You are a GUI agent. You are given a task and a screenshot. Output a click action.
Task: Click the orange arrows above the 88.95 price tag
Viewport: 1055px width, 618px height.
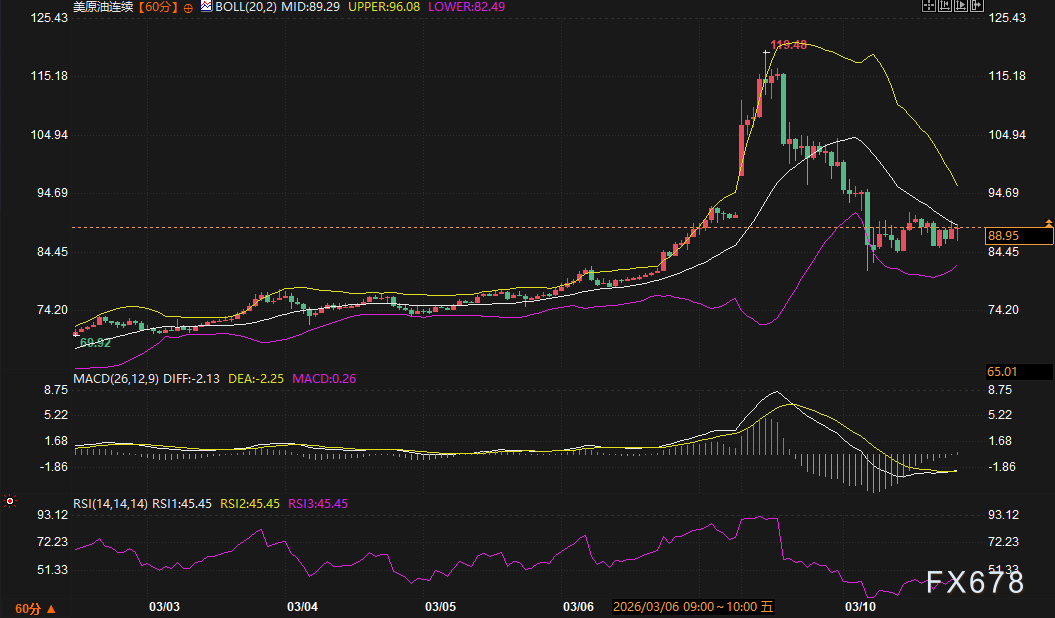[1048, 222]
